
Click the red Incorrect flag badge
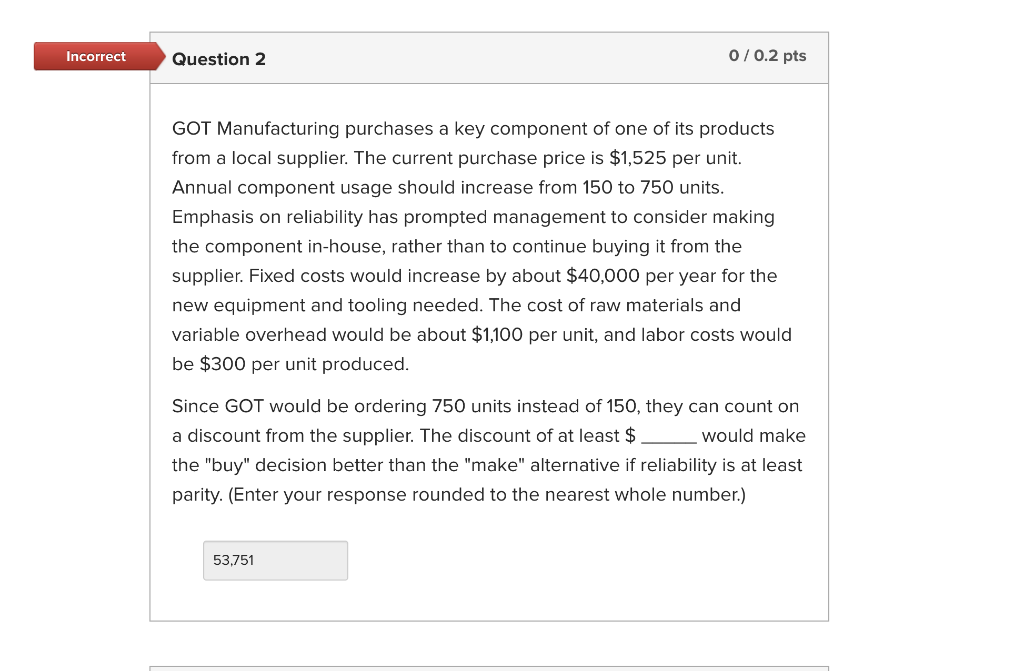pos(95,56)
